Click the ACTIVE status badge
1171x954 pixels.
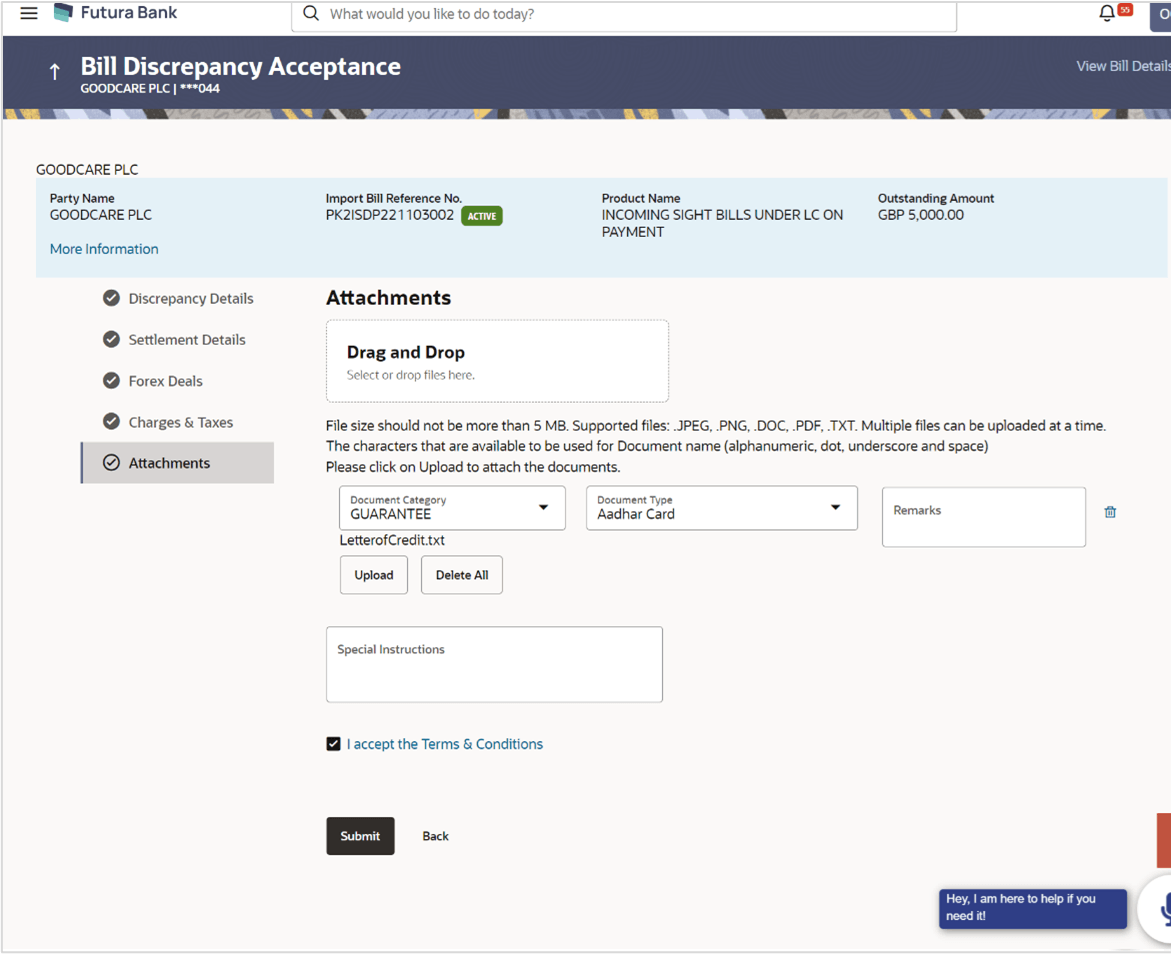pyautogui.click(x=481, y=215)
